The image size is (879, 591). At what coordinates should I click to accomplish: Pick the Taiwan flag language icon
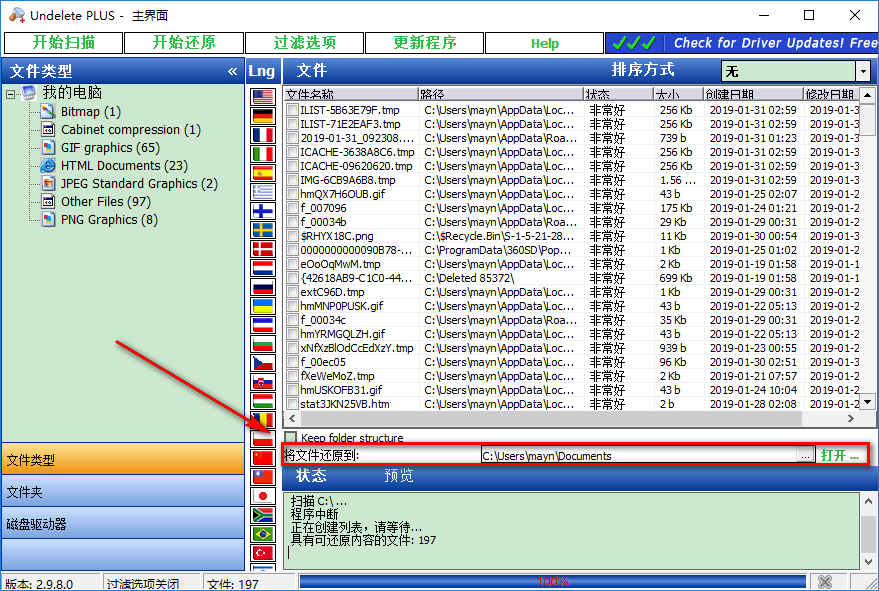point(262,477)
